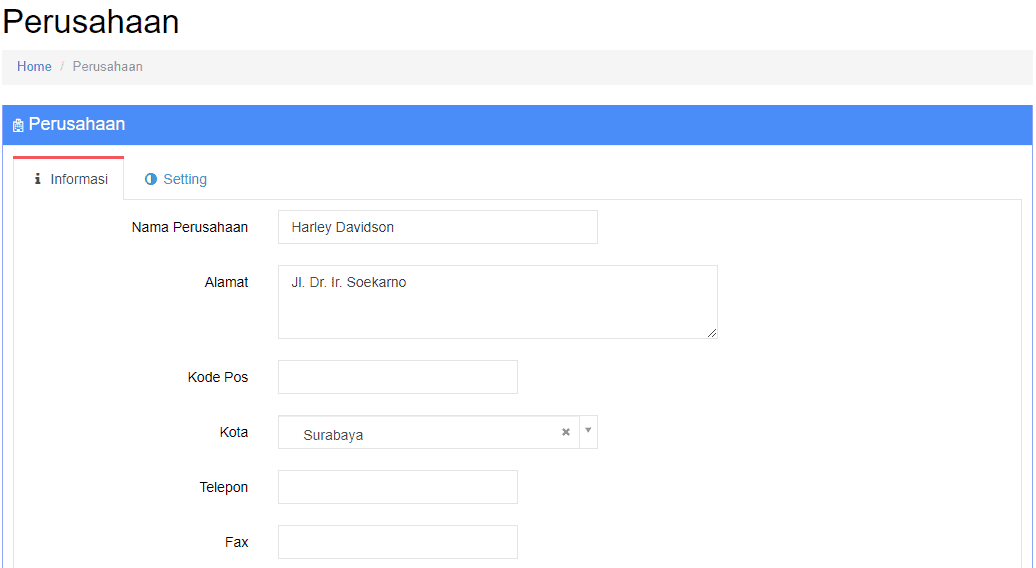The height and width of the screenshot is (568, 1036).
Task: Switch to the Informasi tab
Action: click(x=69, y=178)
